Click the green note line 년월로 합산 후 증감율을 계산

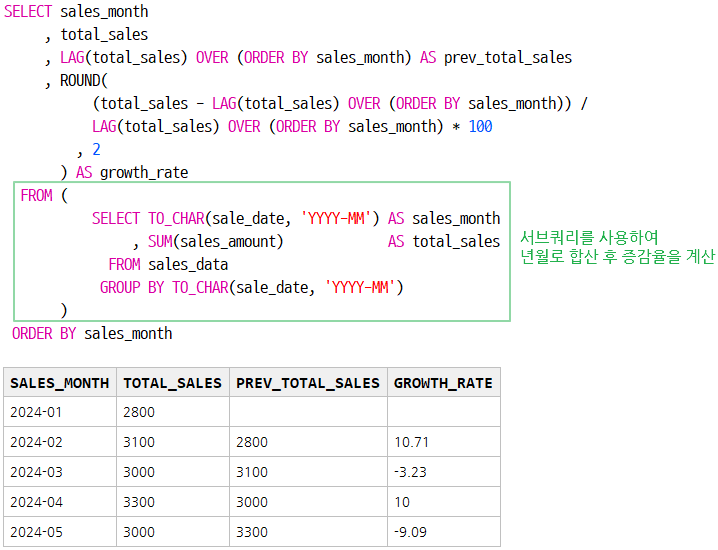pos(617,256)
